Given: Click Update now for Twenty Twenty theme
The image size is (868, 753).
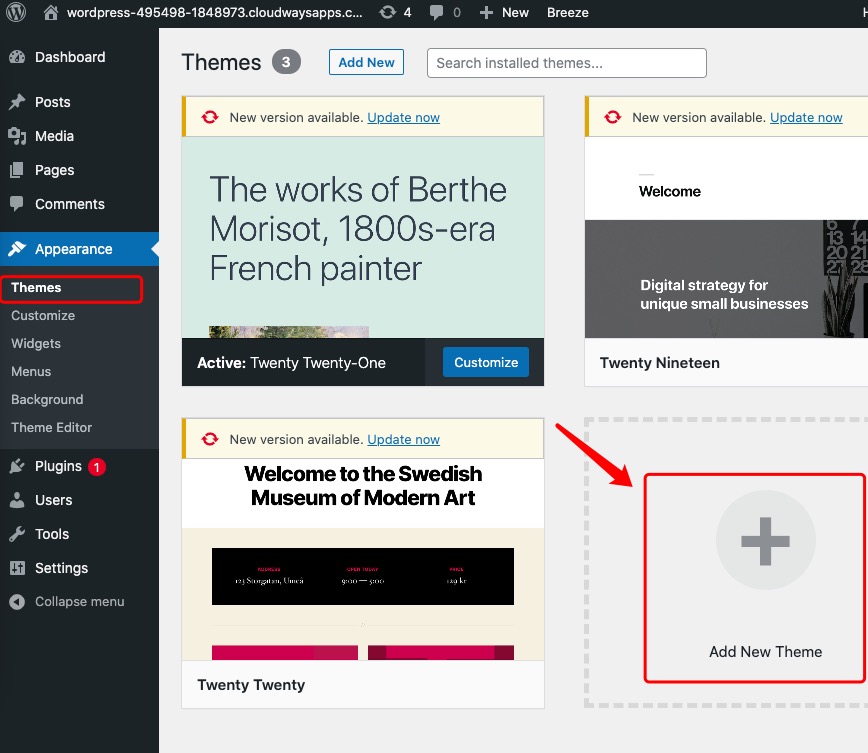Looking at the screenshot, I should coord(404,440).
